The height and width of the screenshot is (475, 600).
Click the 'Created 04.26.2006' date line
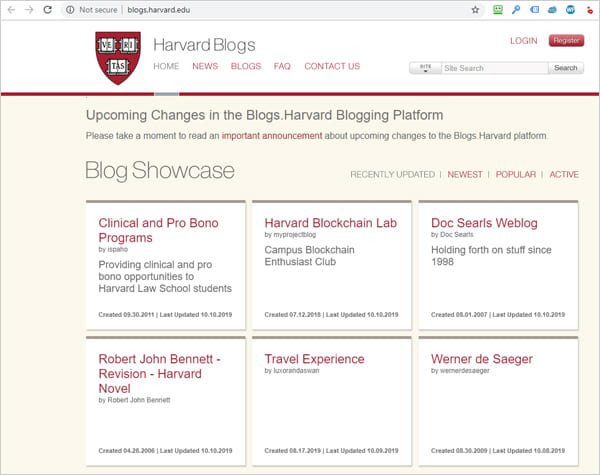coord(165,451)
